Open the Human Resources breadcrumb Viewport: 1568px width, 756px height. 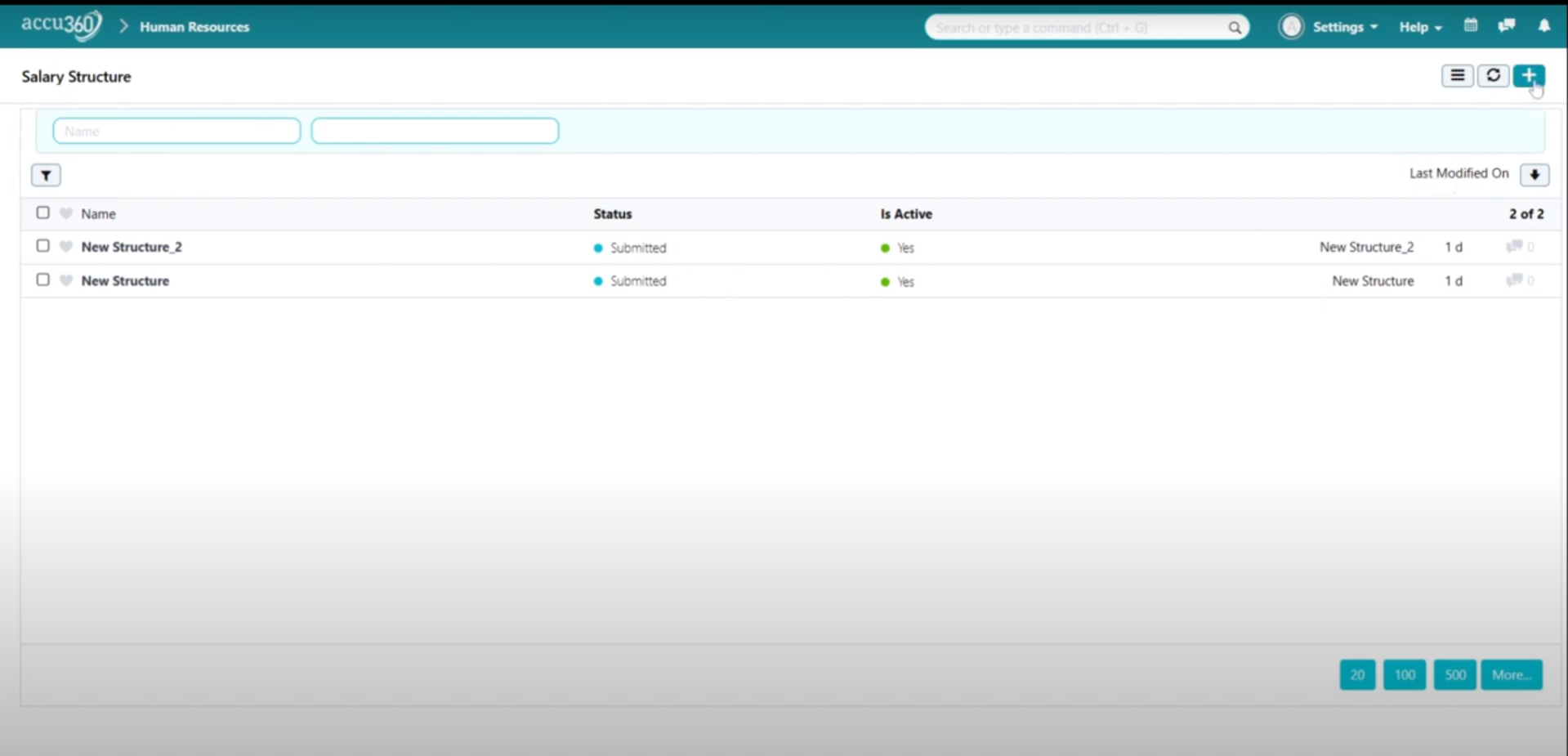tap(194, 27)
